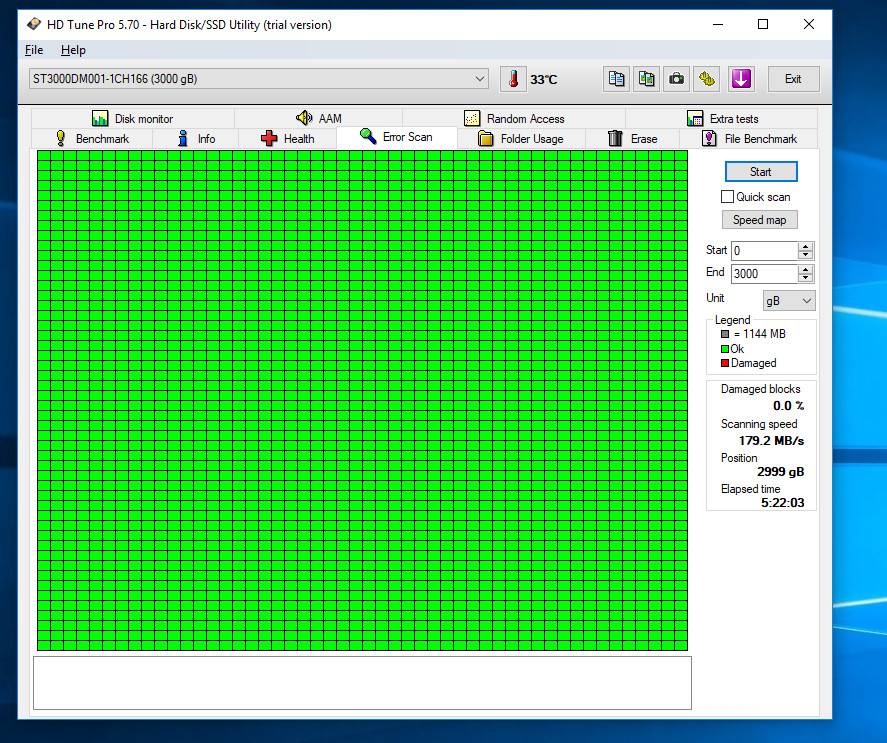
Task: Open options with yellow gears icon
Action: (707, 79)
